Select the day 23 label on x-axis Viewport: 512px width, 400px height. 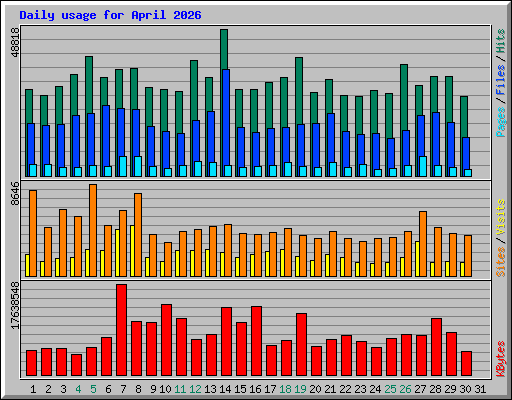pos(360,389)
